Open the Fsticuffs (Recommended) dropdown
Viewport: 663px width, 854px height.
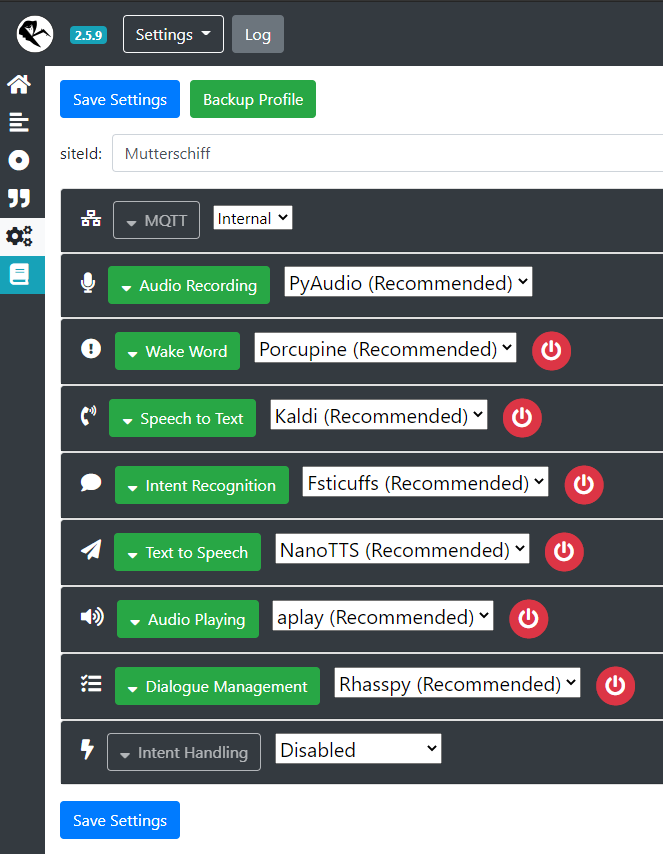pyautogui.click(x=425, y=481)
